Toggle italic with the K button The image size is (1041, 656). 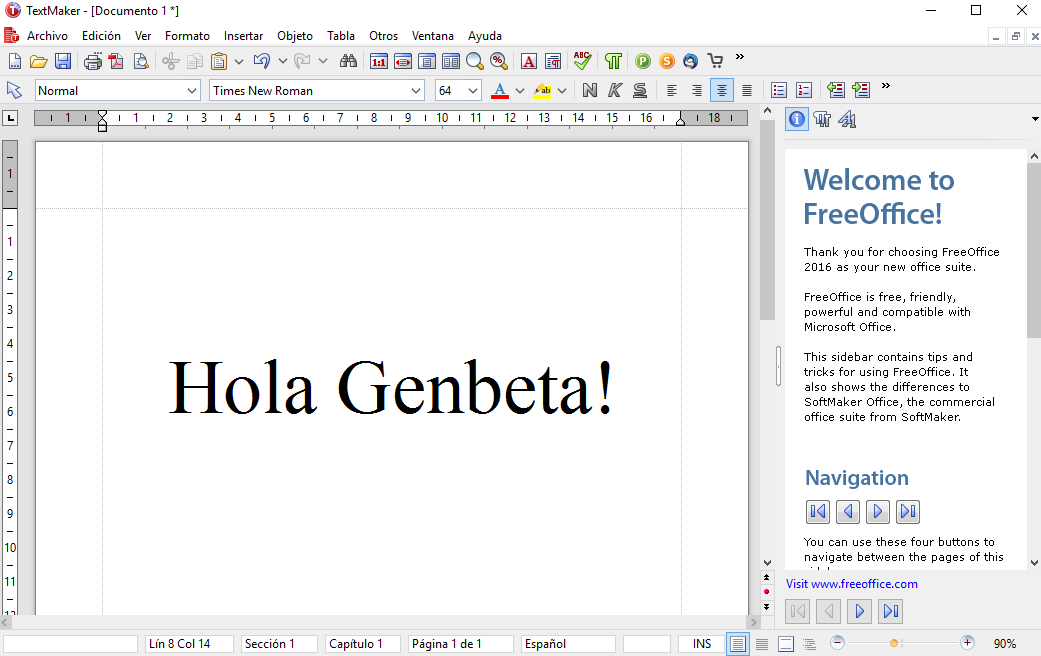[615, 90]
